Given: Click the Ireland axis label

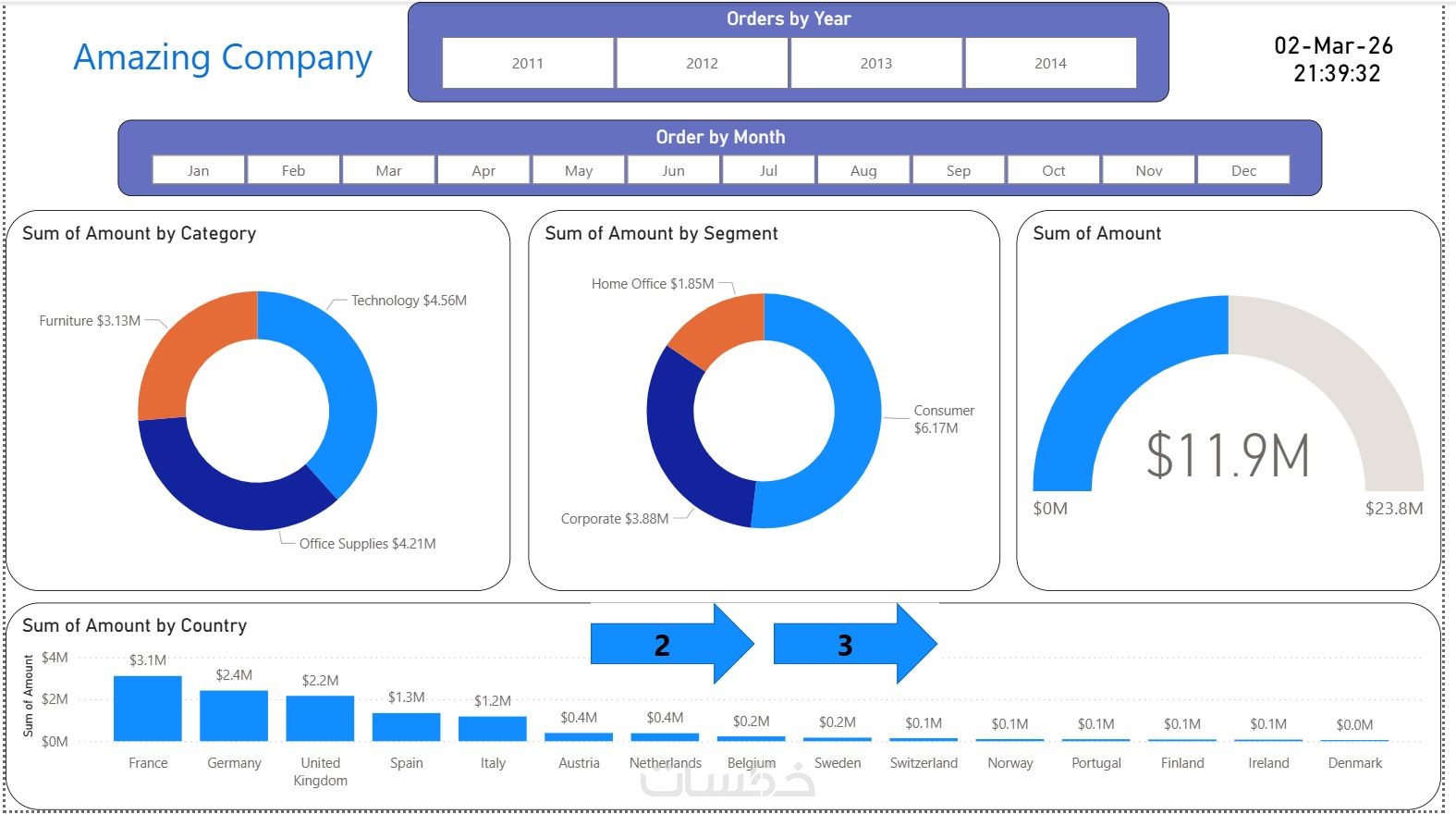Looking at the screenshot, I should click(1268, 763).
